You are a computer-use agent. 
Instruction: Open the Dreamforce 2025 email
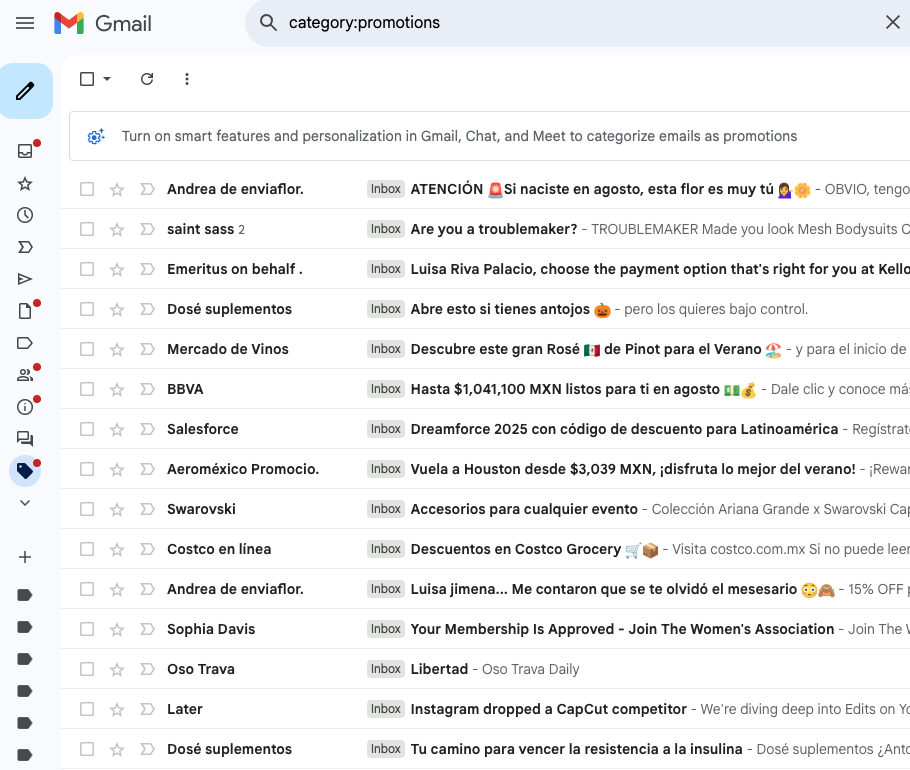624,429
